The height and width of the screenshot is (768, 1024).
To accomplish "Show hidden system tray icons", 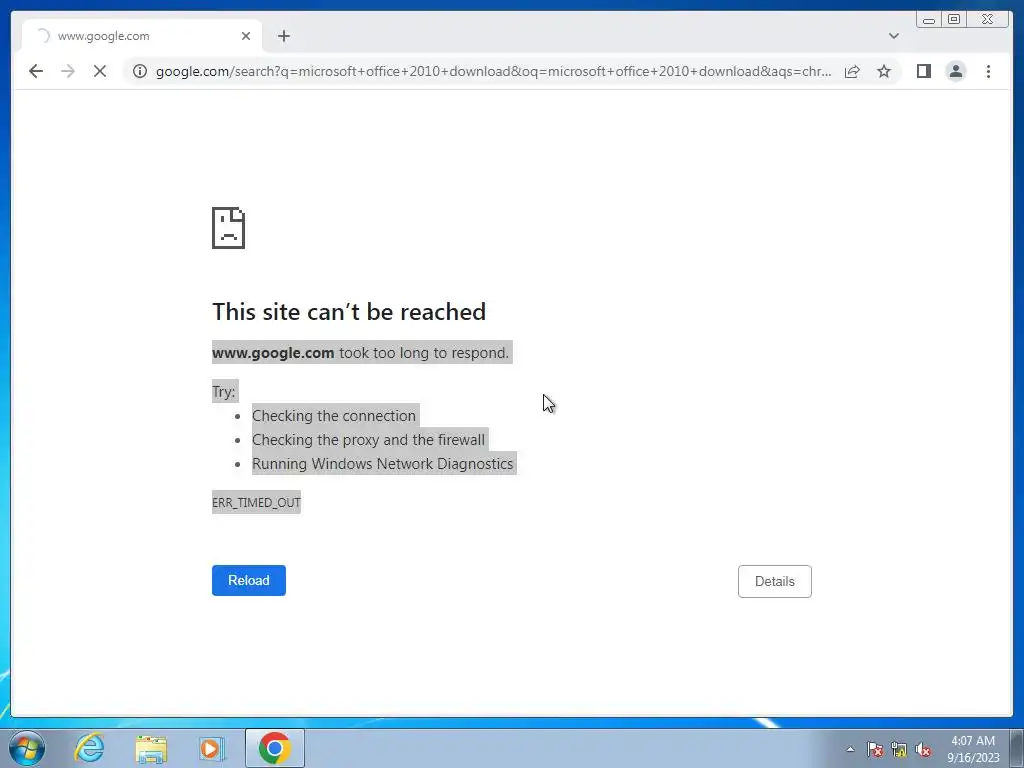I will 850,749.
